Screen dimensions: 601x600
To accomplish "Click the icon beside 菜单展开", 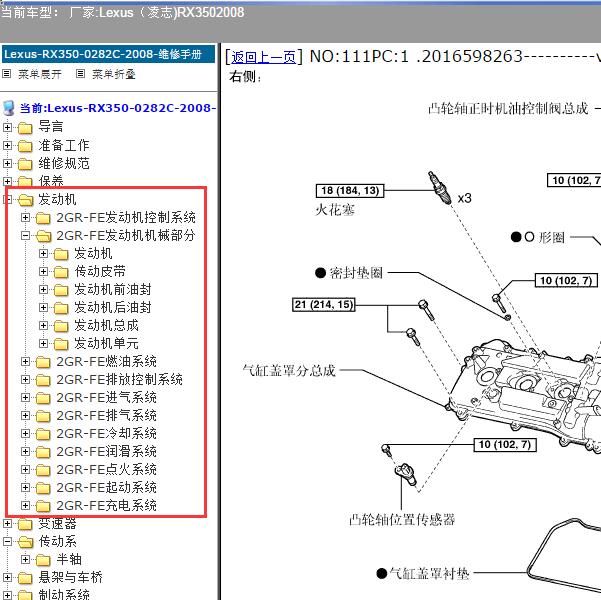I will tap(7, 74).
